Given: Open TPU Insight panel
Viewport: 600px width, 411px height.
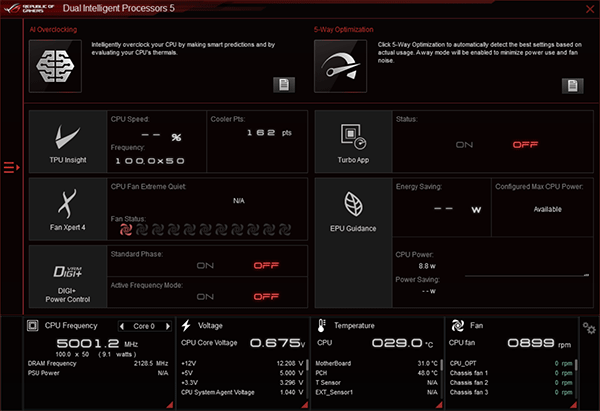Looking at the screenshot, I should point(68,142).
